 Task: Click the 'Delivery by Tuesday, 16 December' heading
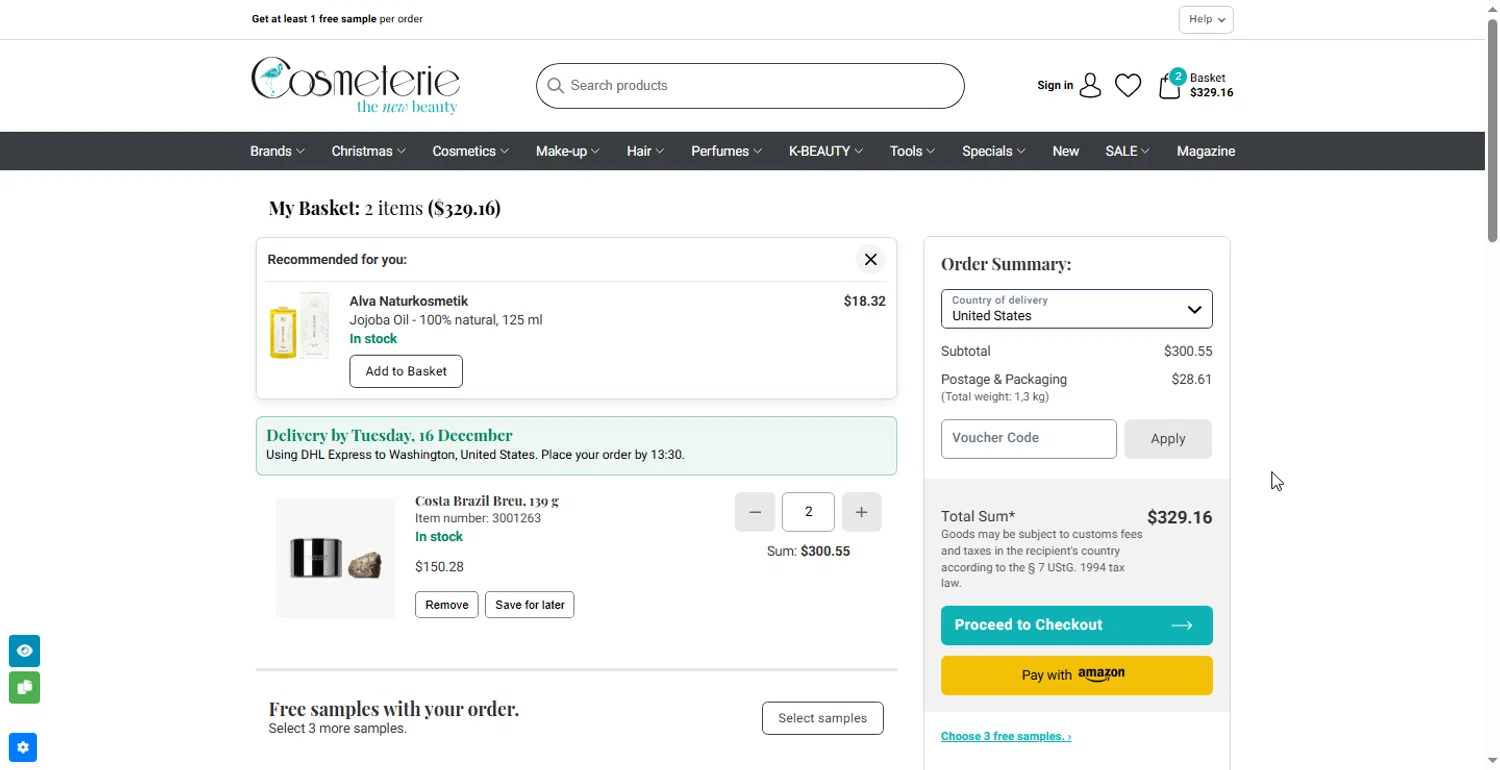coord(389,436)
